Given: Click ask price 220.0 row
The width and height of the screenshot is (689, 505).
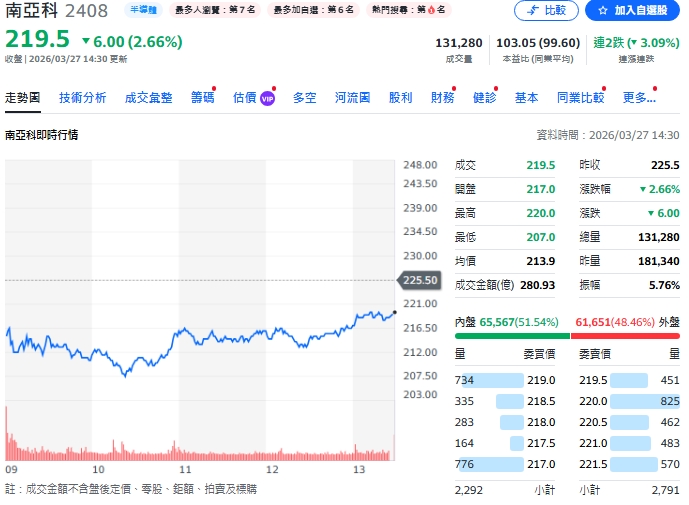Looking at the screenshot, I should (629, 401).
